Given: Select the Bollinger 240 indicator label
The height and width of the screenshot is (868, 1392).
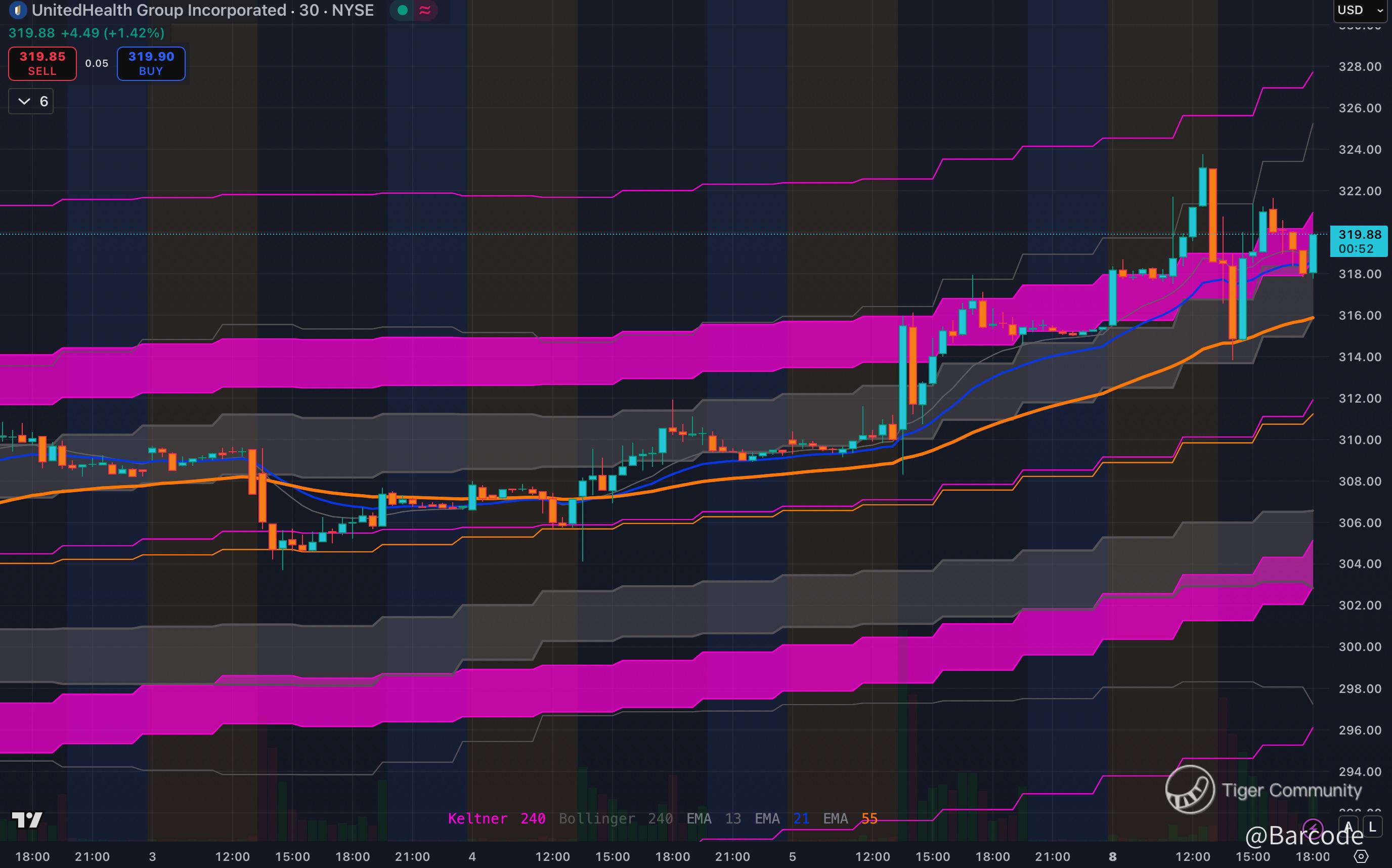Looking at the screenshot, I should click(616, 818).
